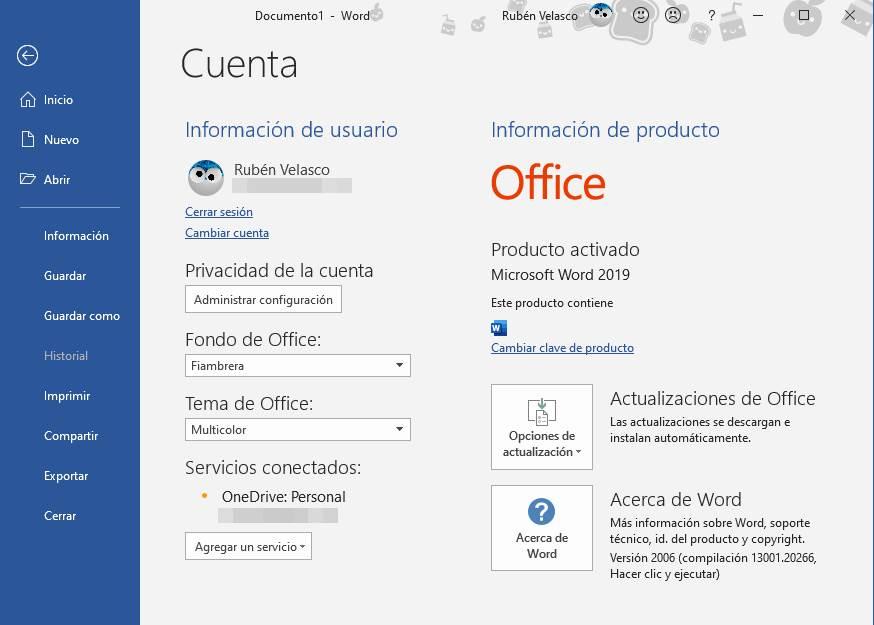Open the Compartir section
The image size is (874, 625).
[x=71, y=436]
